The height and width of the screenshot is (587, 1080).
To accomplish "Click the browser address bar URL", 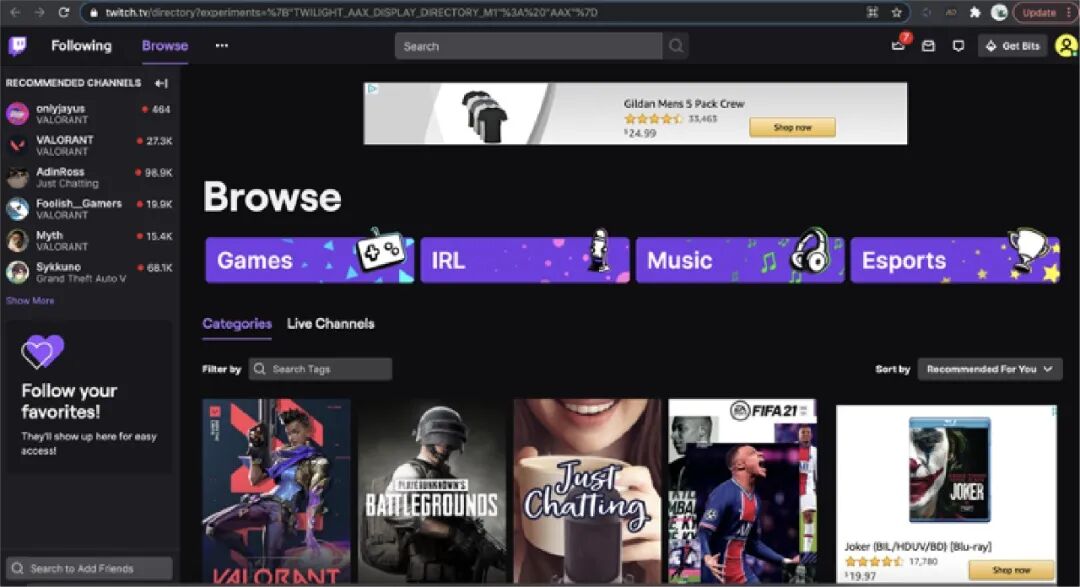I will click(351, 12).
